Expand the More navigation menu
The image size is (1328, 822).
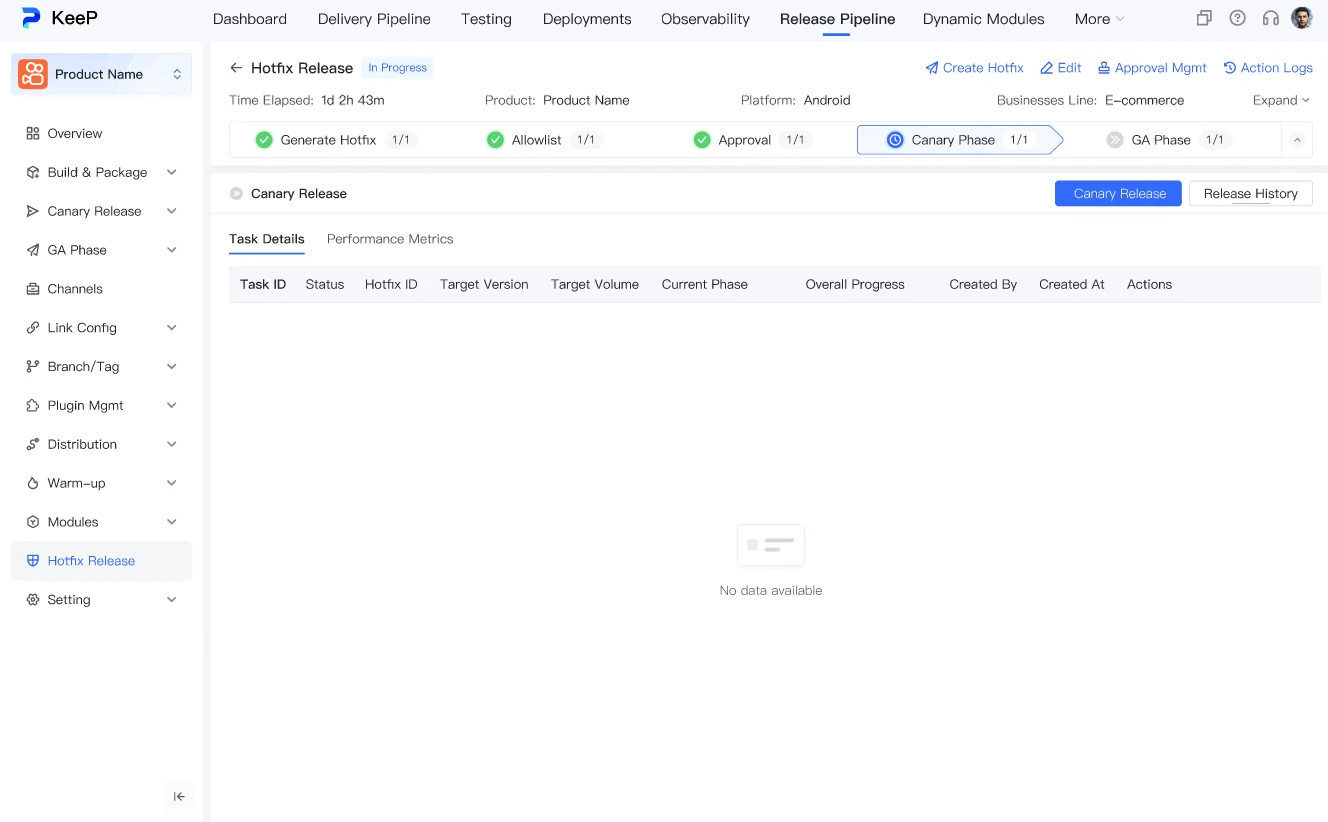(x=1099, y=19)
